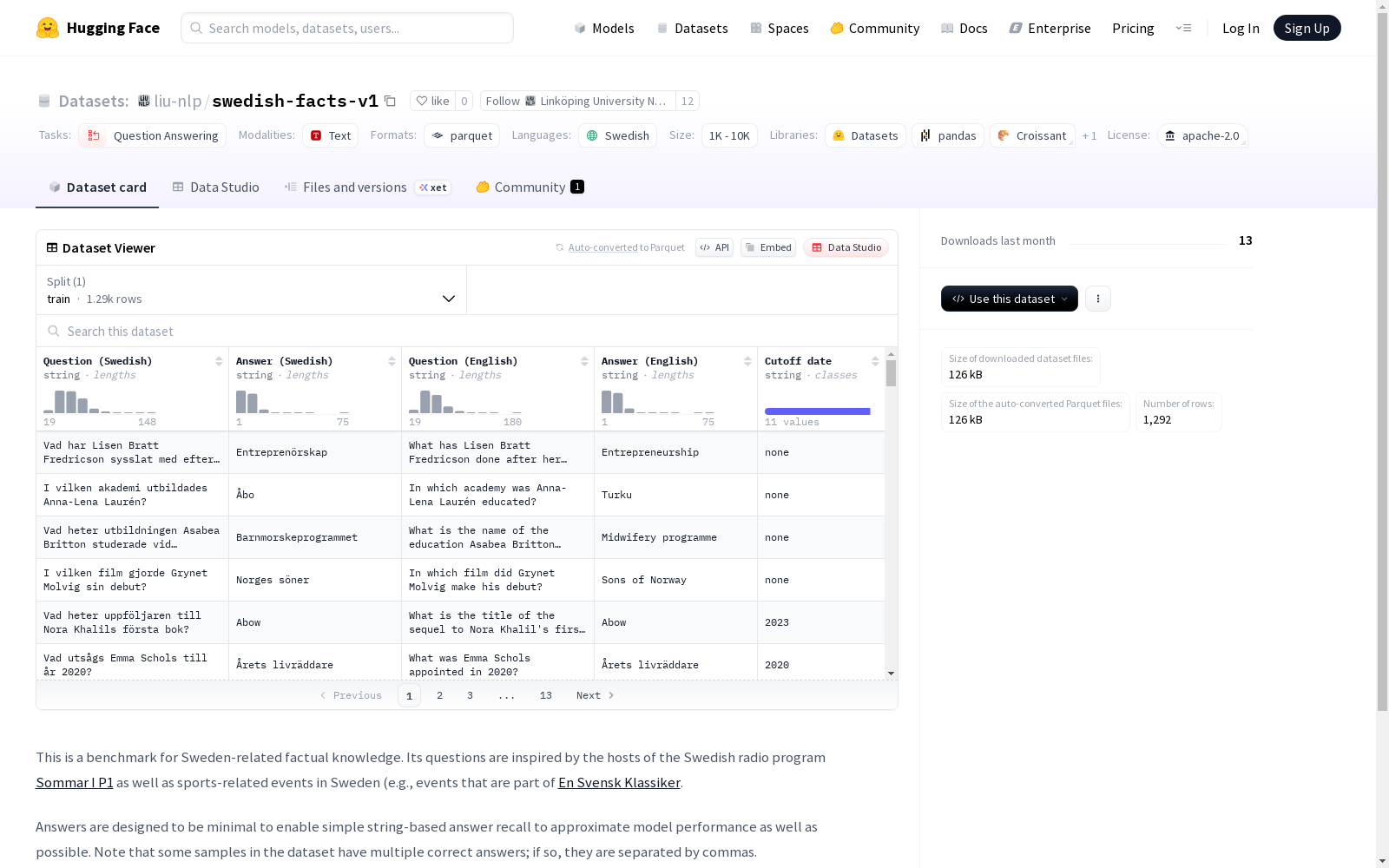Select the 'Norges söner' cell
1389x868 pixels.
pos(315,580)
